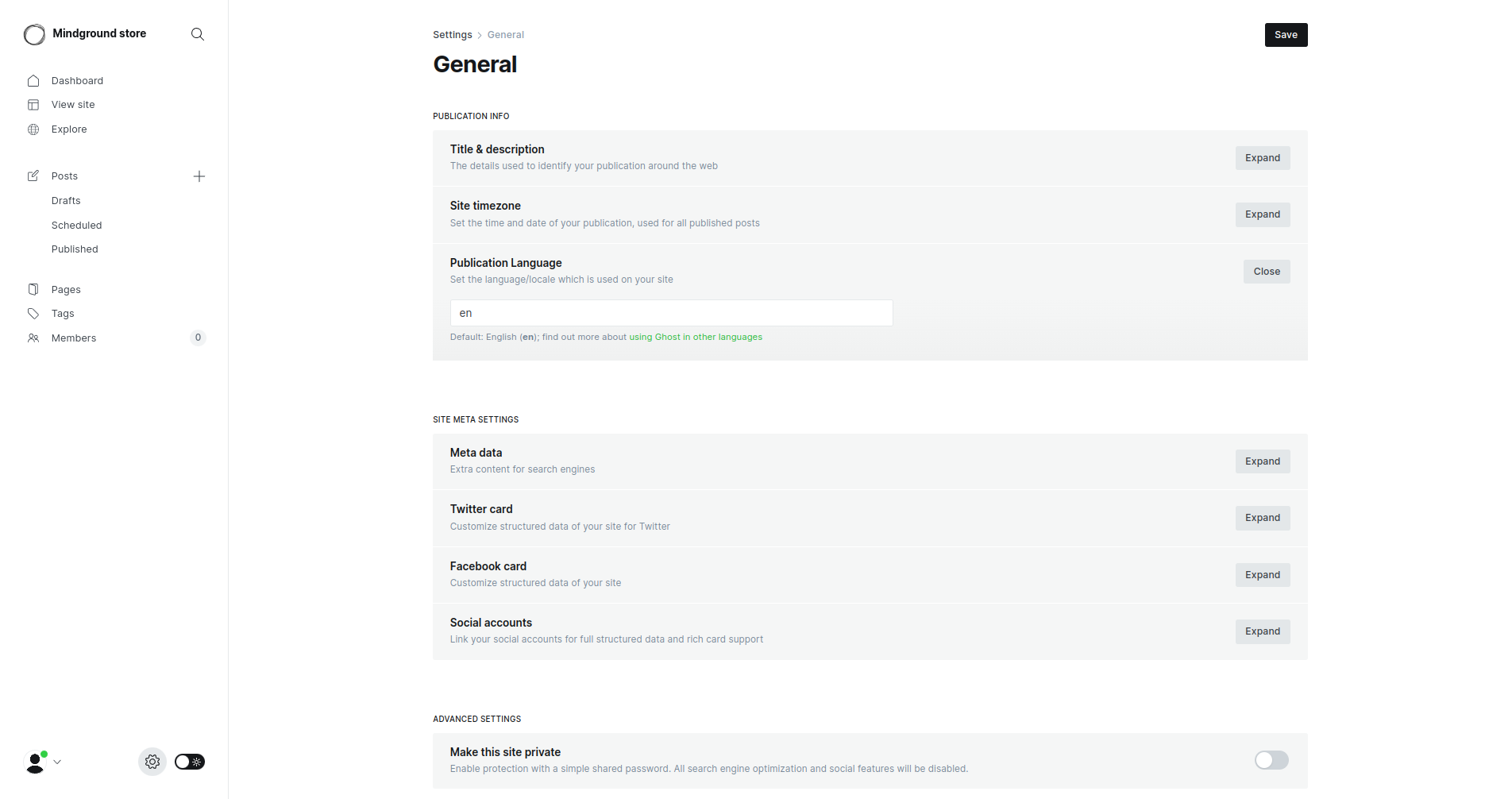Click inside the Publication Language field
The image size is (1512, 799).
[x=671, y=312]
